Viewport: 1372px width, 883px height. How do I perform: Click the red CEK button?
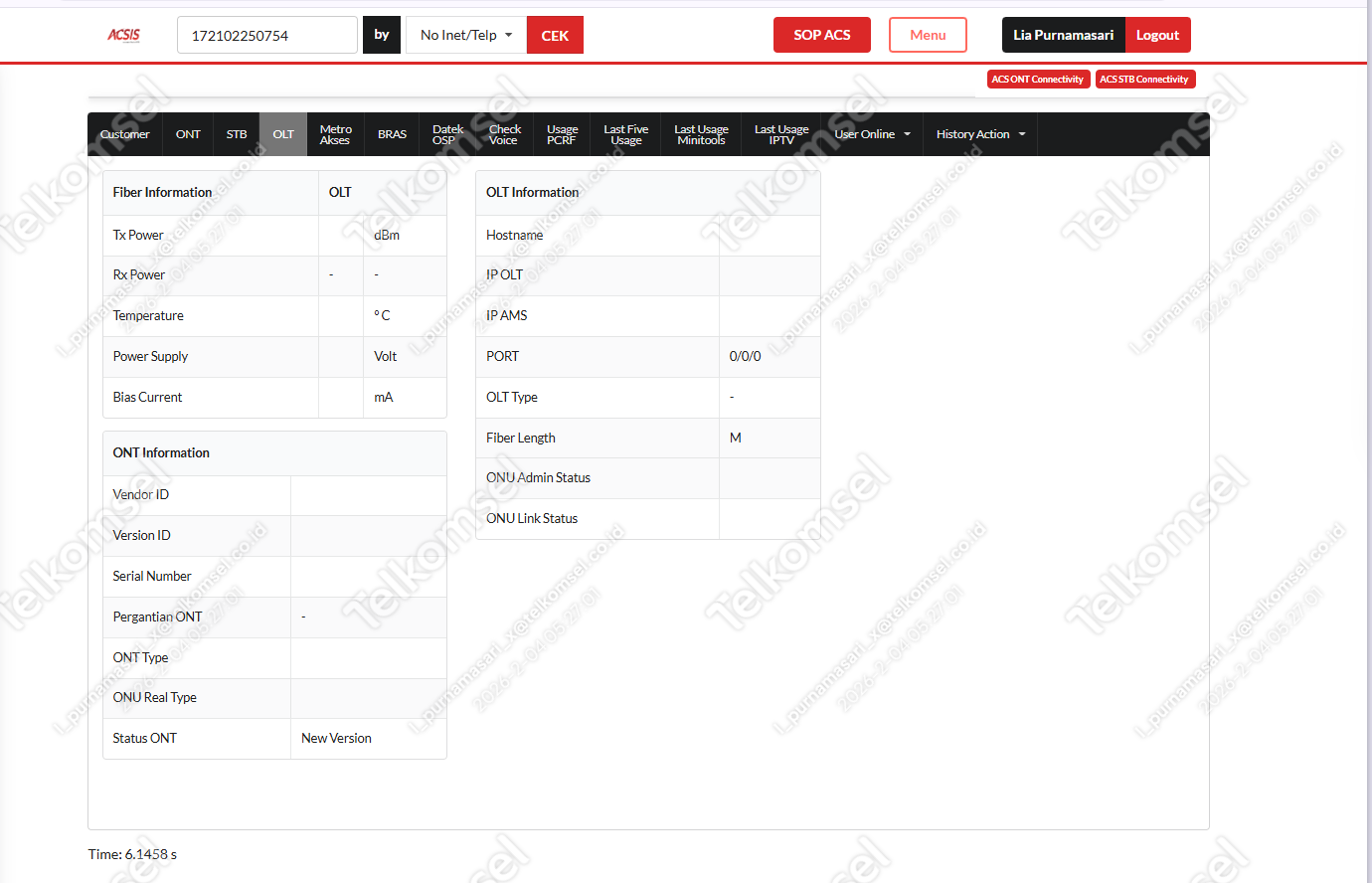point(555,35)
